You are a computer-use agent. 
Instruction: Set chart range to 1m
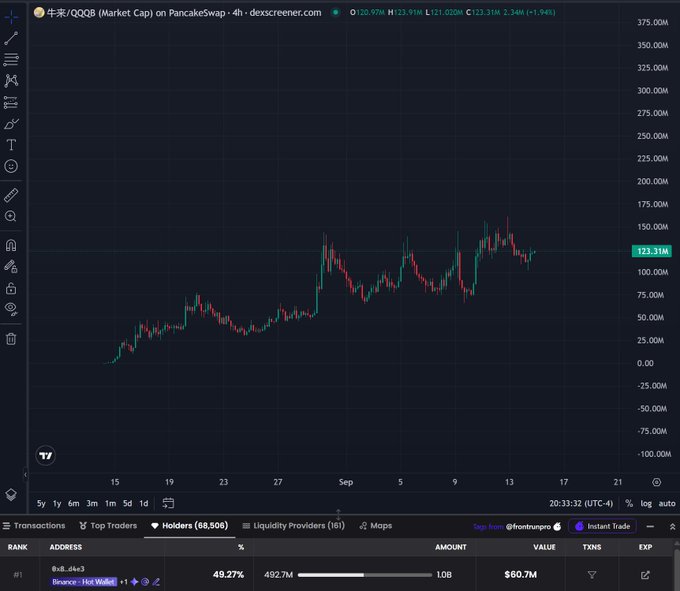tap(111, 503)
